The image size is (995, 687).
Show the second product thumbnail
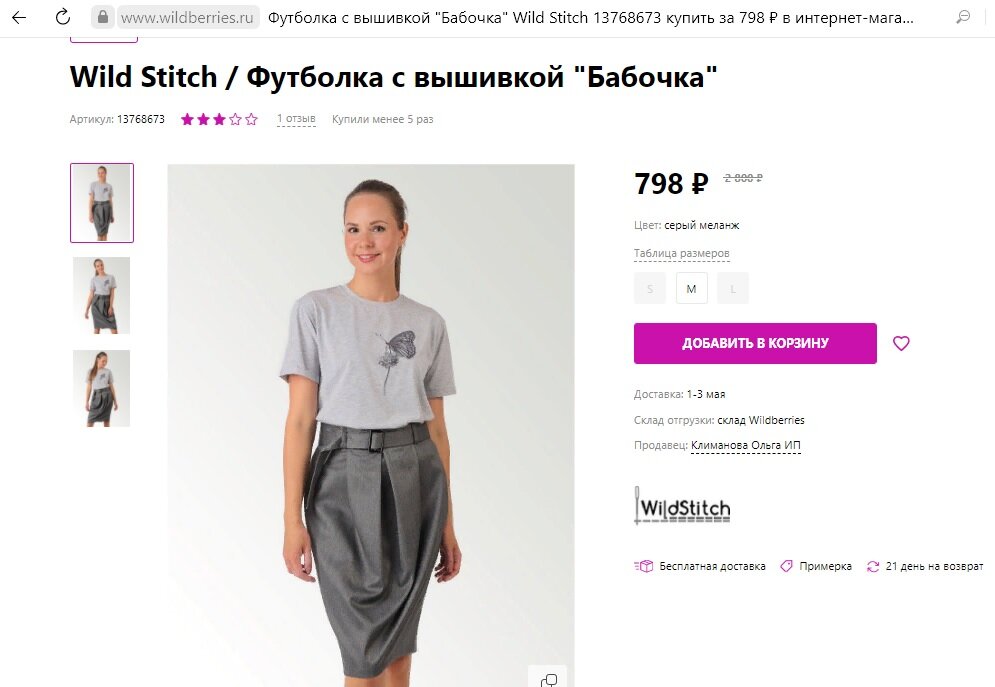(x=102, y=296)
